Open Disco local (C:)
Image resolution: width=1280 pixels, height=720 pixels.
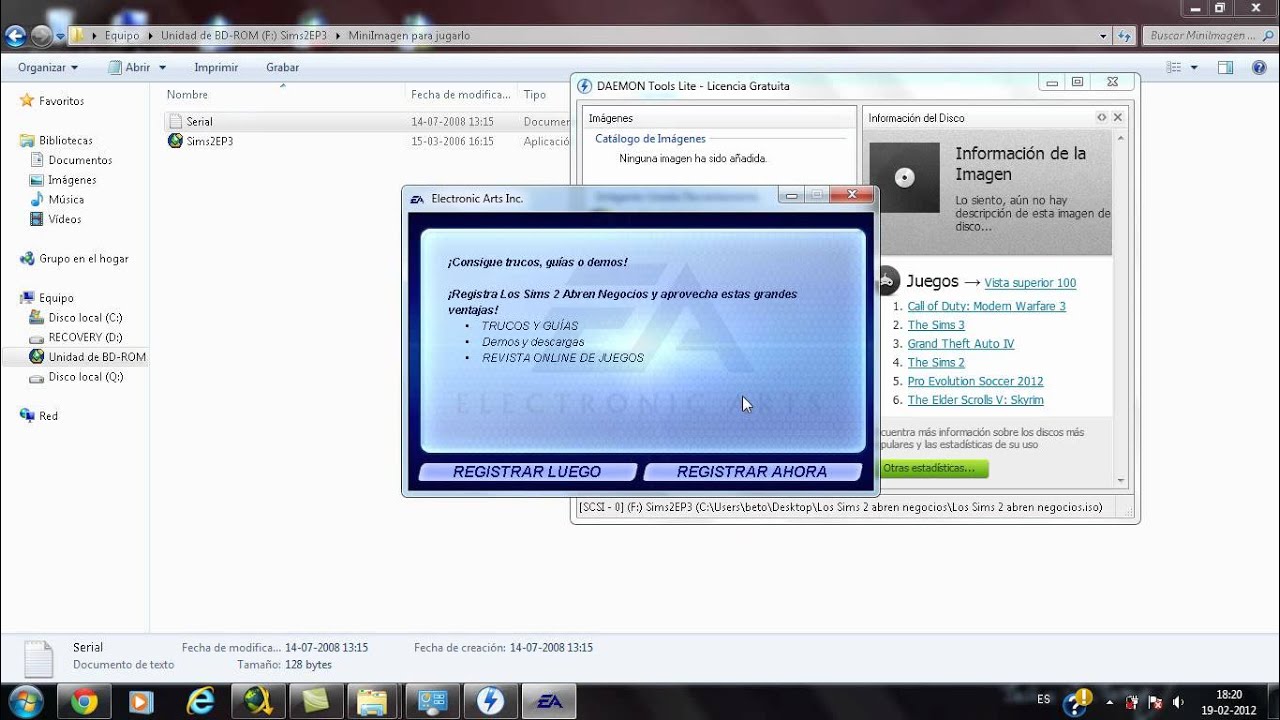pos(85,318)
